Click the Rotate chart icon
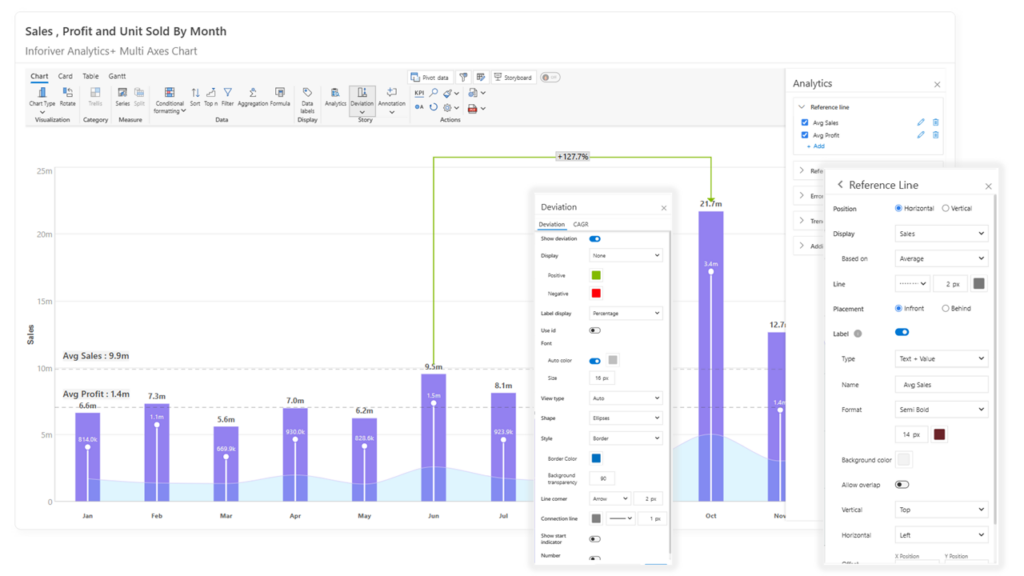The height and width of the screenshot is (576, 1024). click(67, 96)
